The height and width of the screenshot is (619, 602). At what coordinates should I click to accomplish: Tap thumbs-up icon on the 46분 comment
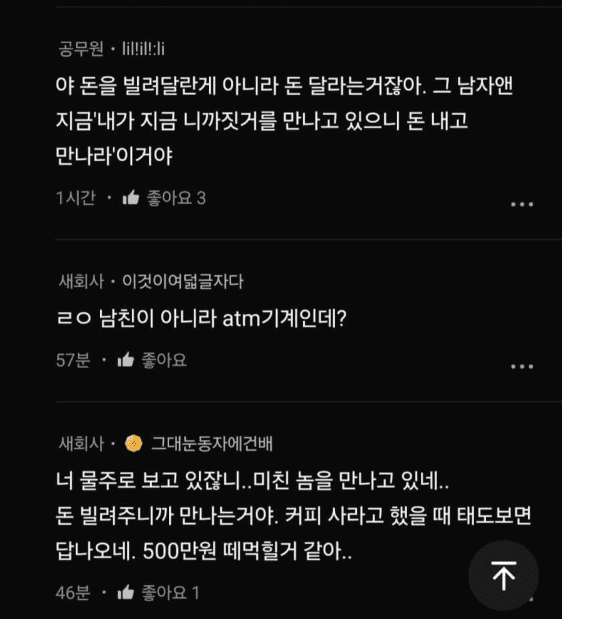[126, 592]
